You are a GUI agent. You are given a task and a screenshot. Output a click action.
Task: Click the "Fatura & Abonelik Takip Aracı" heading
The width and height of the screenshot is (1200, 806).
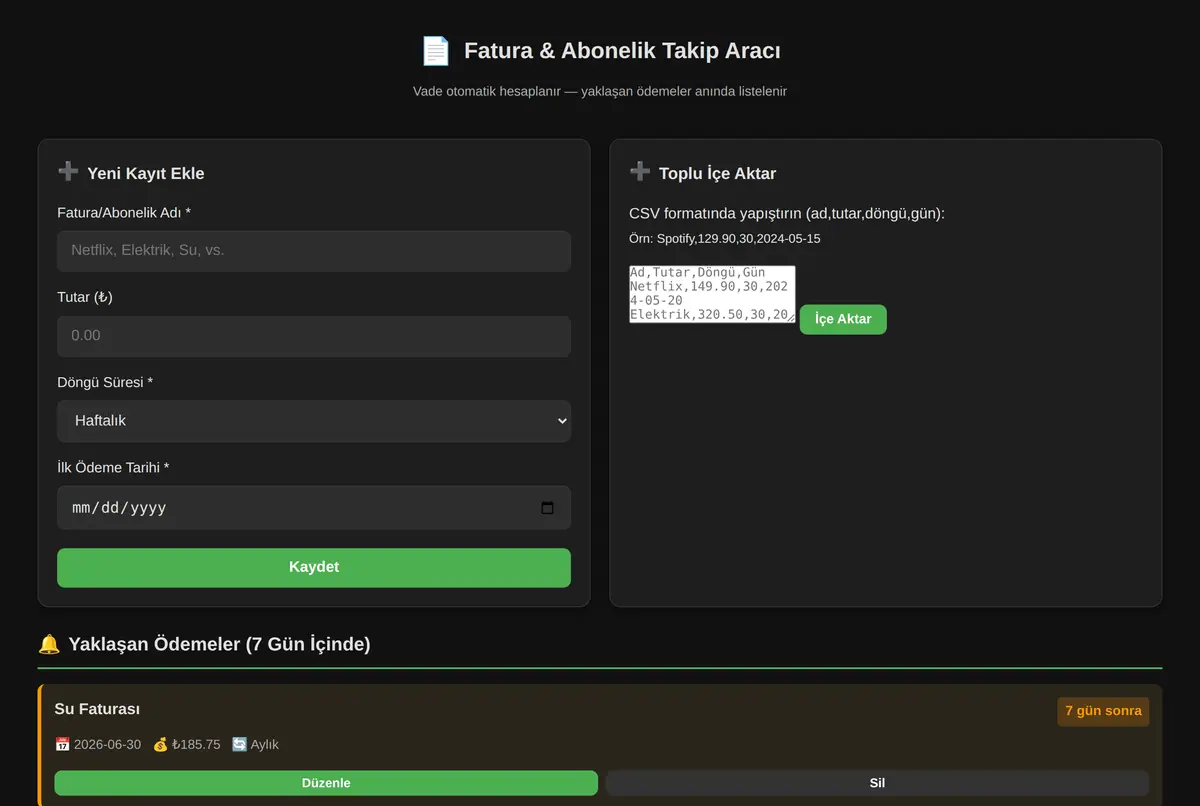pos(622,51)
